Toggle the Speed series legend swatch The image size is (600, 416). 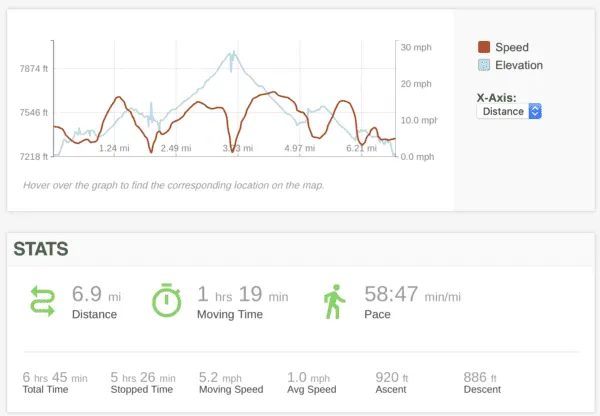(484, 47)
